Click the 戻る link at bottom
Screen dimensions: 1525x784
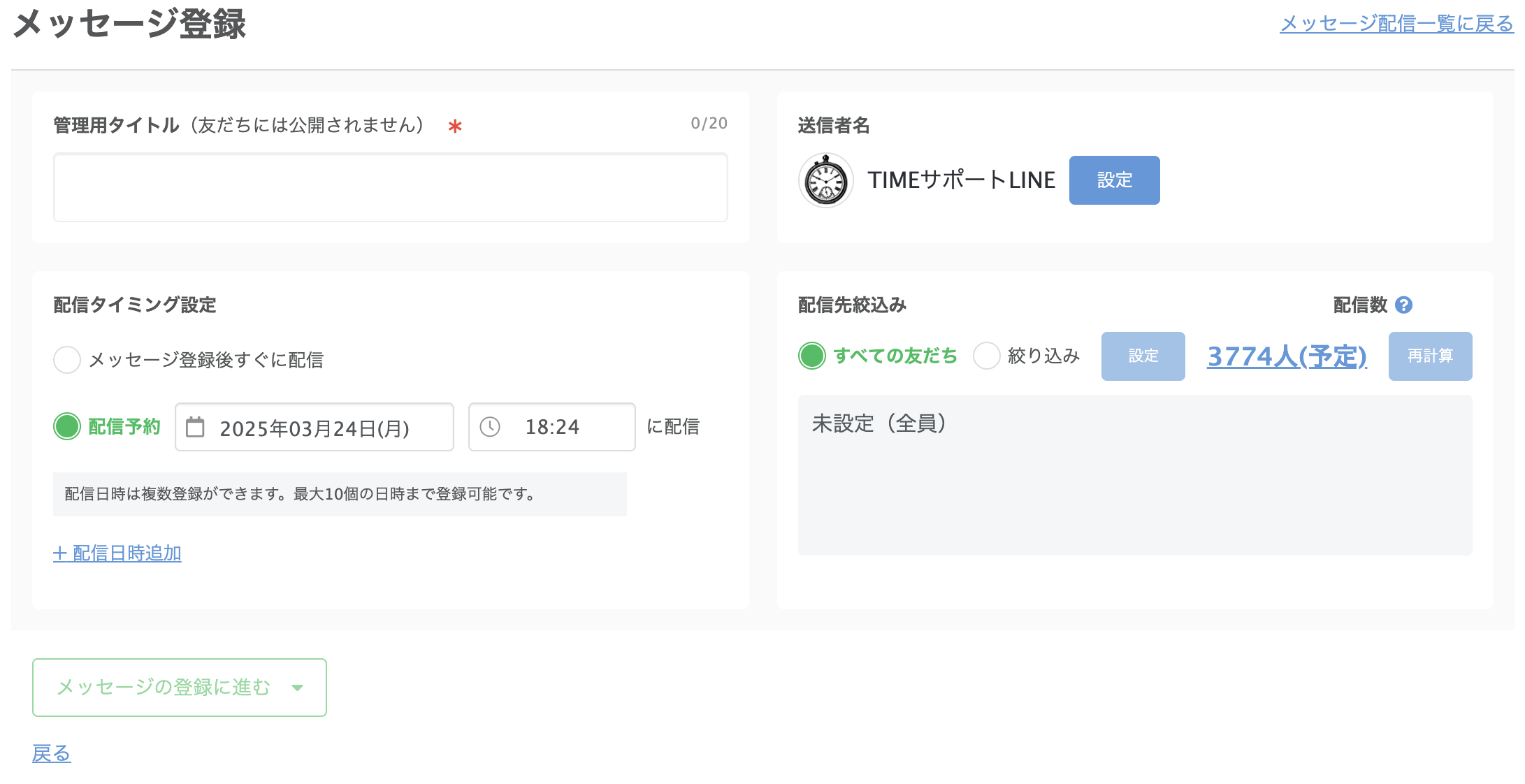coord(52,753)
